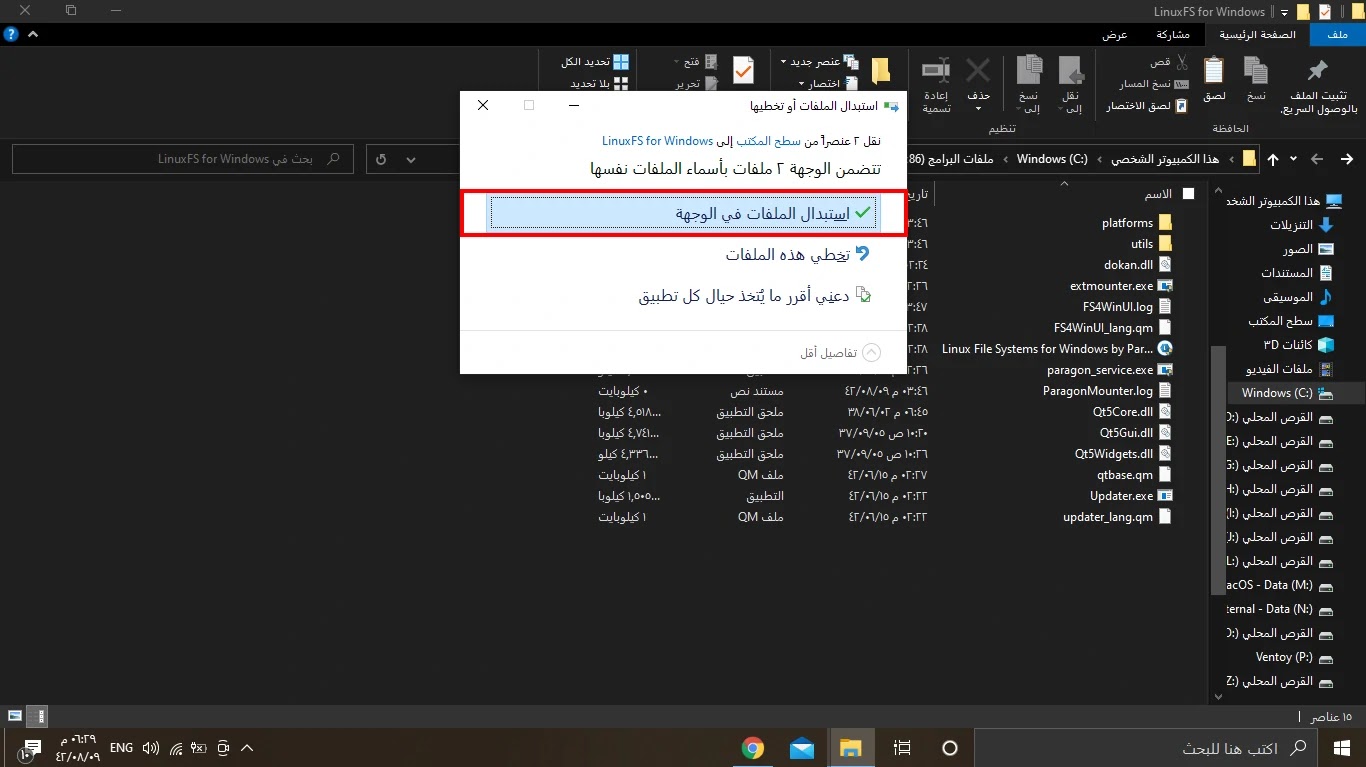Select Music (الموسيقى) in navigation pane
Viewport: 1366px width, 767px height.
click(x=1297, y=297)
